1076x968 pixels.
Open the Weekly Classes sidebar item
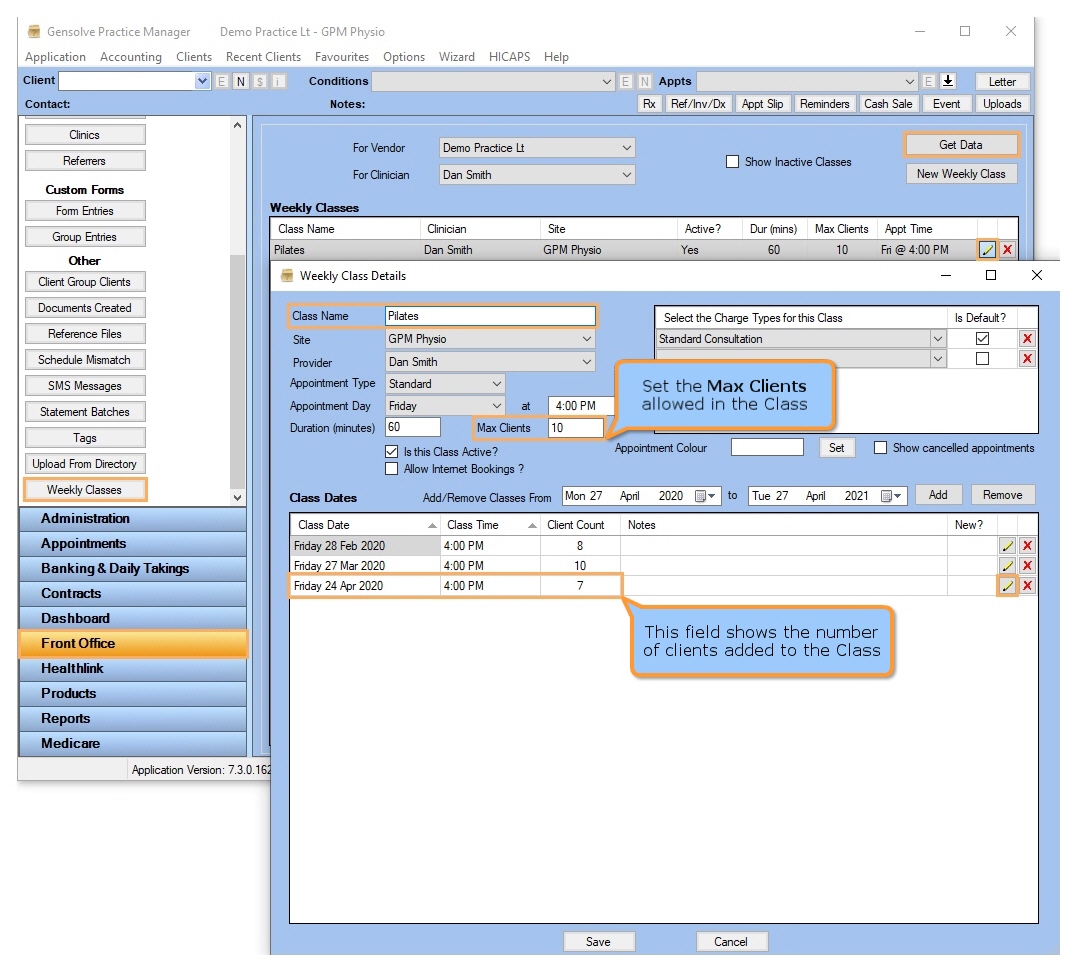84,490
